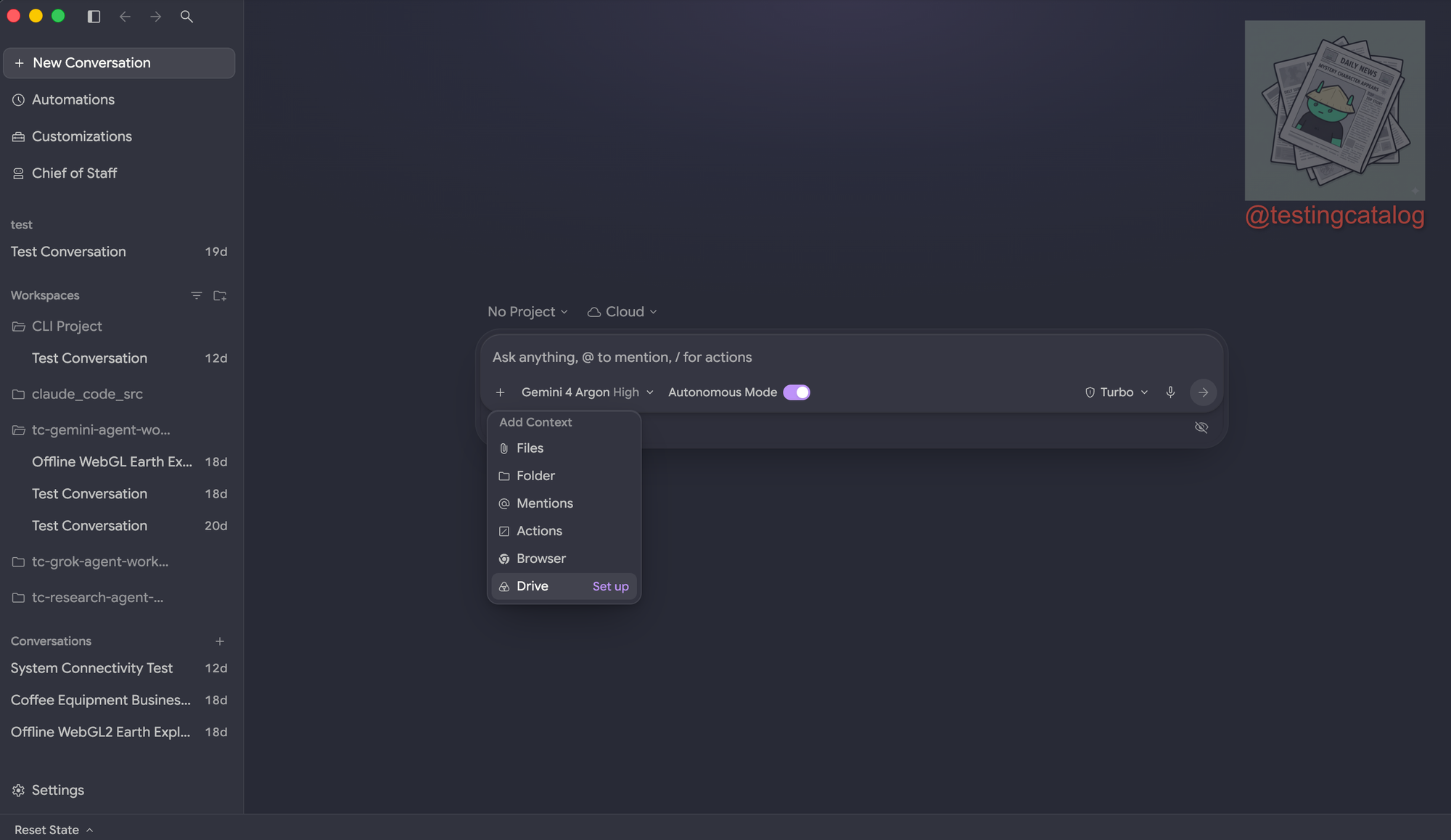This screenshot has width=1451, height=840.
Task: Select Drive in Add Context menu
Action: 564,586
